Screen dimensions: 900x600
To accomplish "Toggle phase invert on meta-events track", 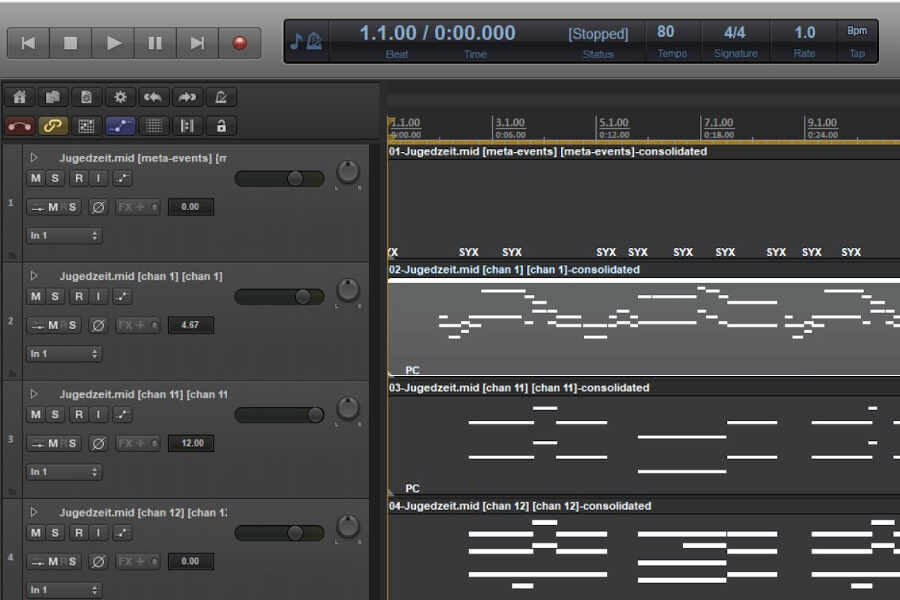I will pos(98,207).
